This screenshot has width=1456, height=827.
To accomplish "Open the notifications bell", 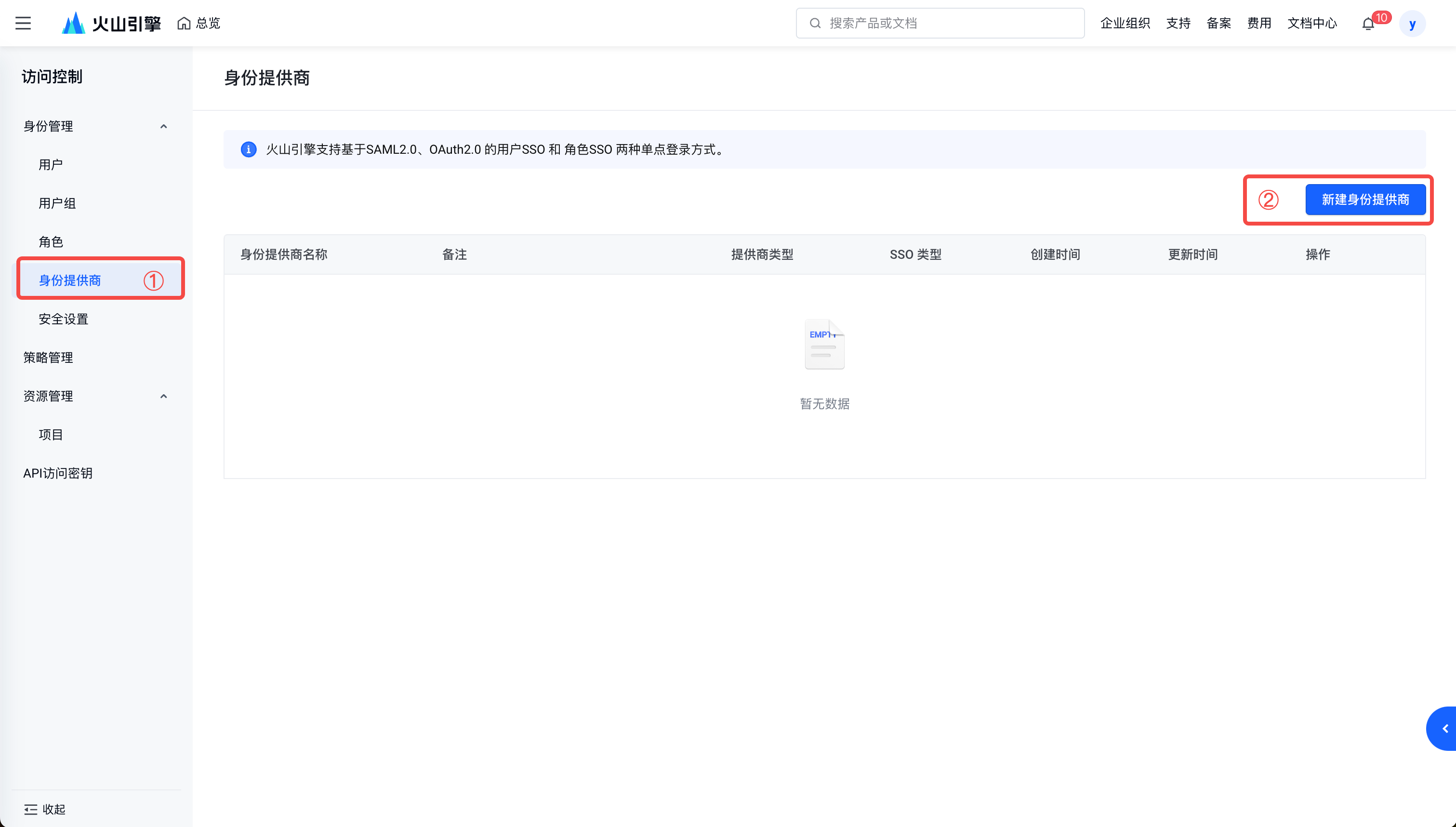I will pyautogui.click(x=1368, y=24).
